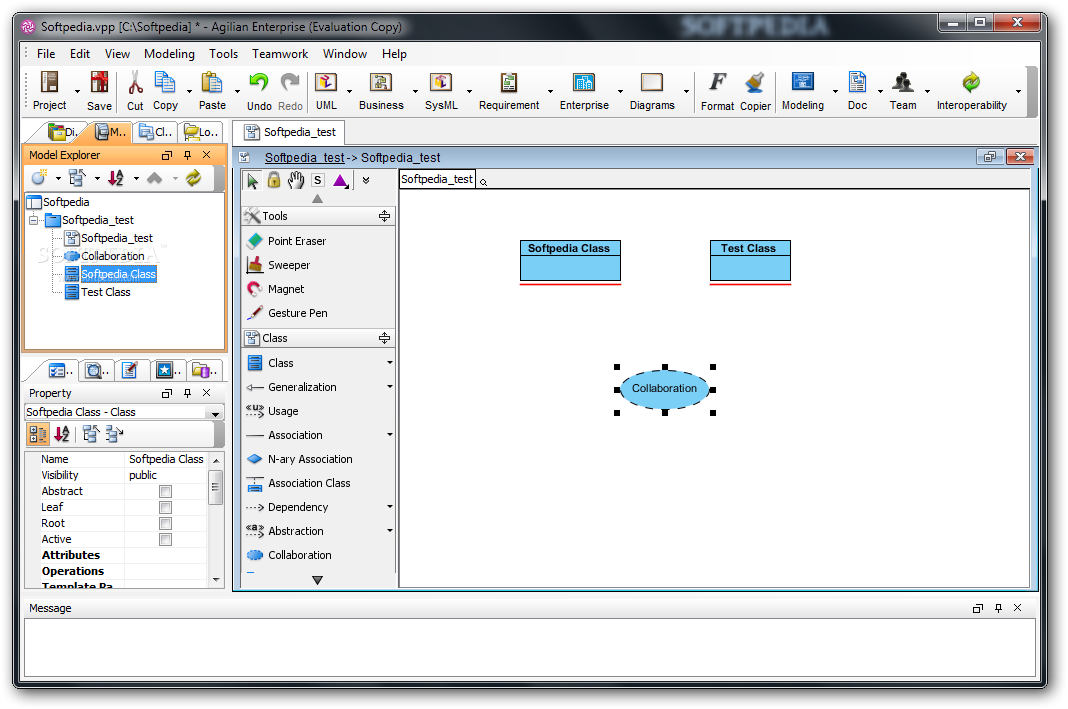Screen dimensions: 1068x709
Task: Open the Abstraction tool dropdown arrow
Action: point(390,531)
